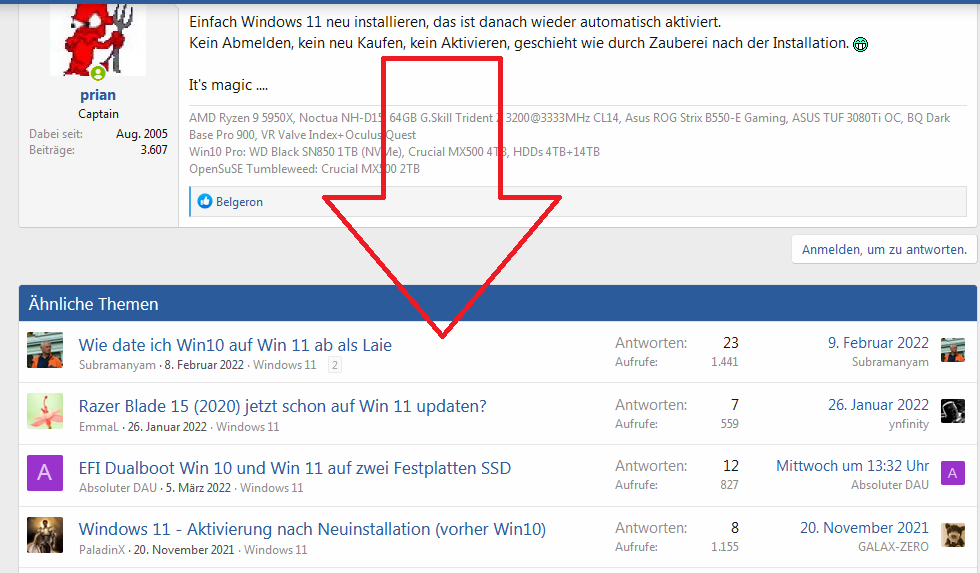The height and width of the screenshot is (573, 980).
Task: Open the last post dated '26. Januar 2022'
Action: point(878,405)
